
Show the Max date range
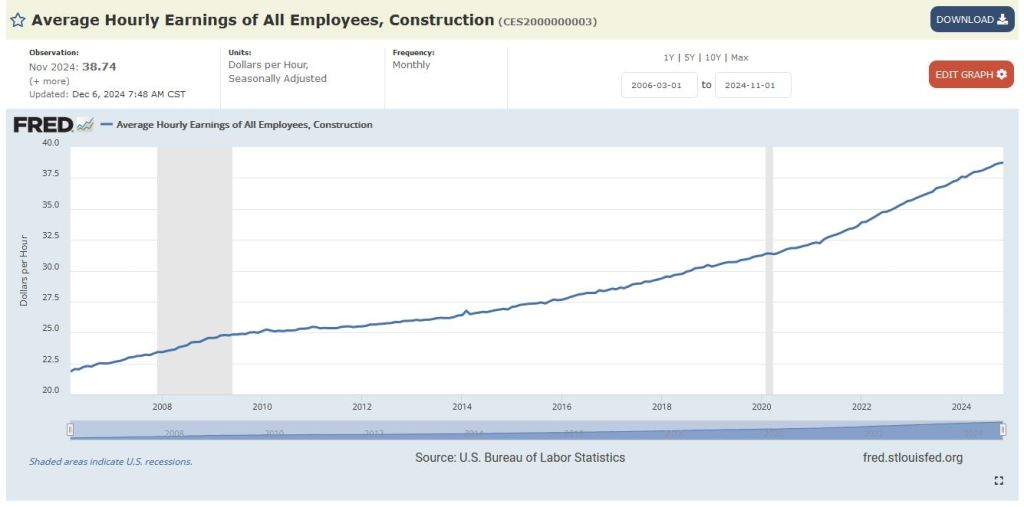740,57
